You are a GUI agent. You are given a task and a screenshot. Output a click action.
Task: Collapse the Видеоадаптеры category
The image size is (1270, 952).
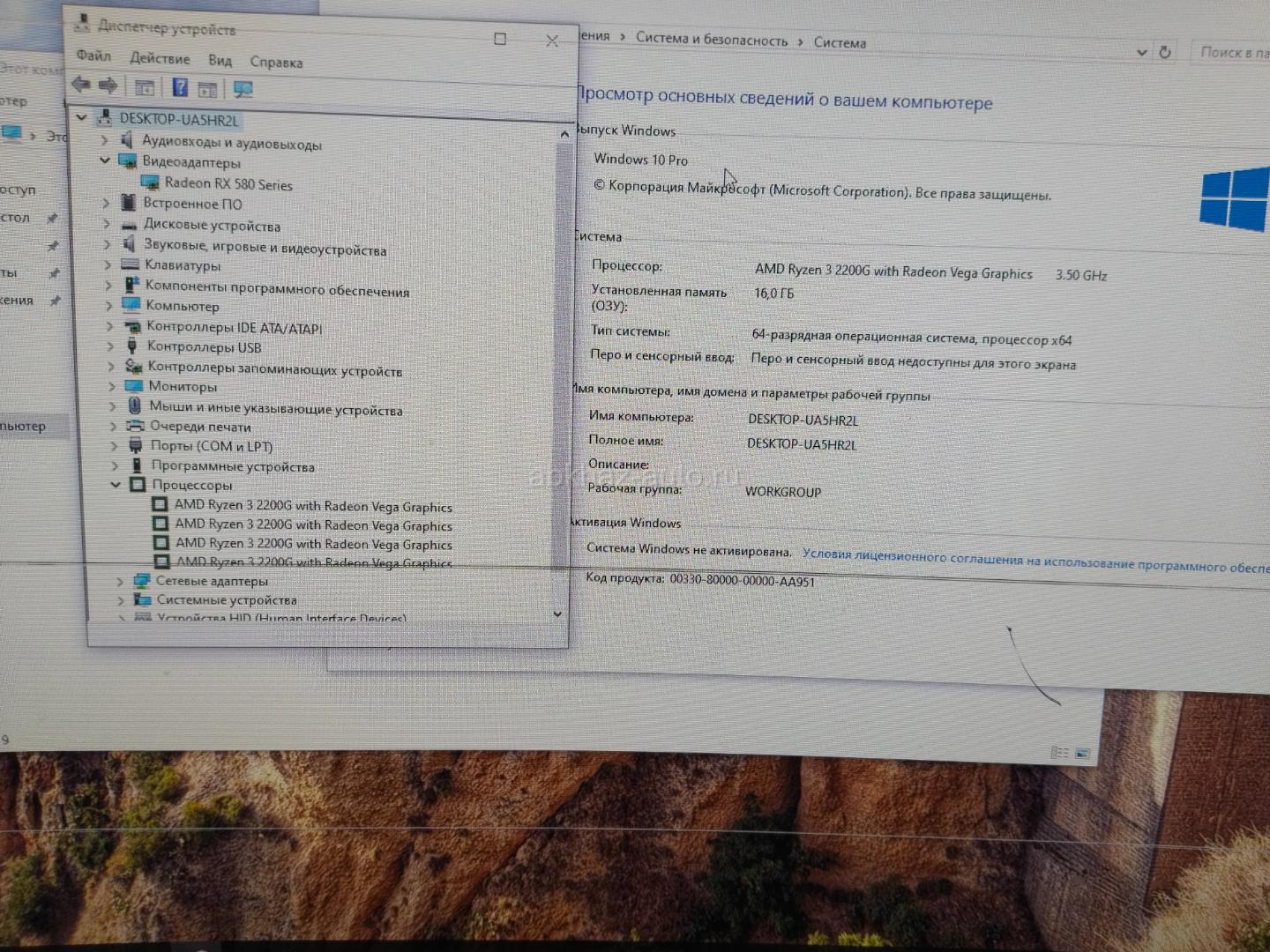(x=105, y=160)
